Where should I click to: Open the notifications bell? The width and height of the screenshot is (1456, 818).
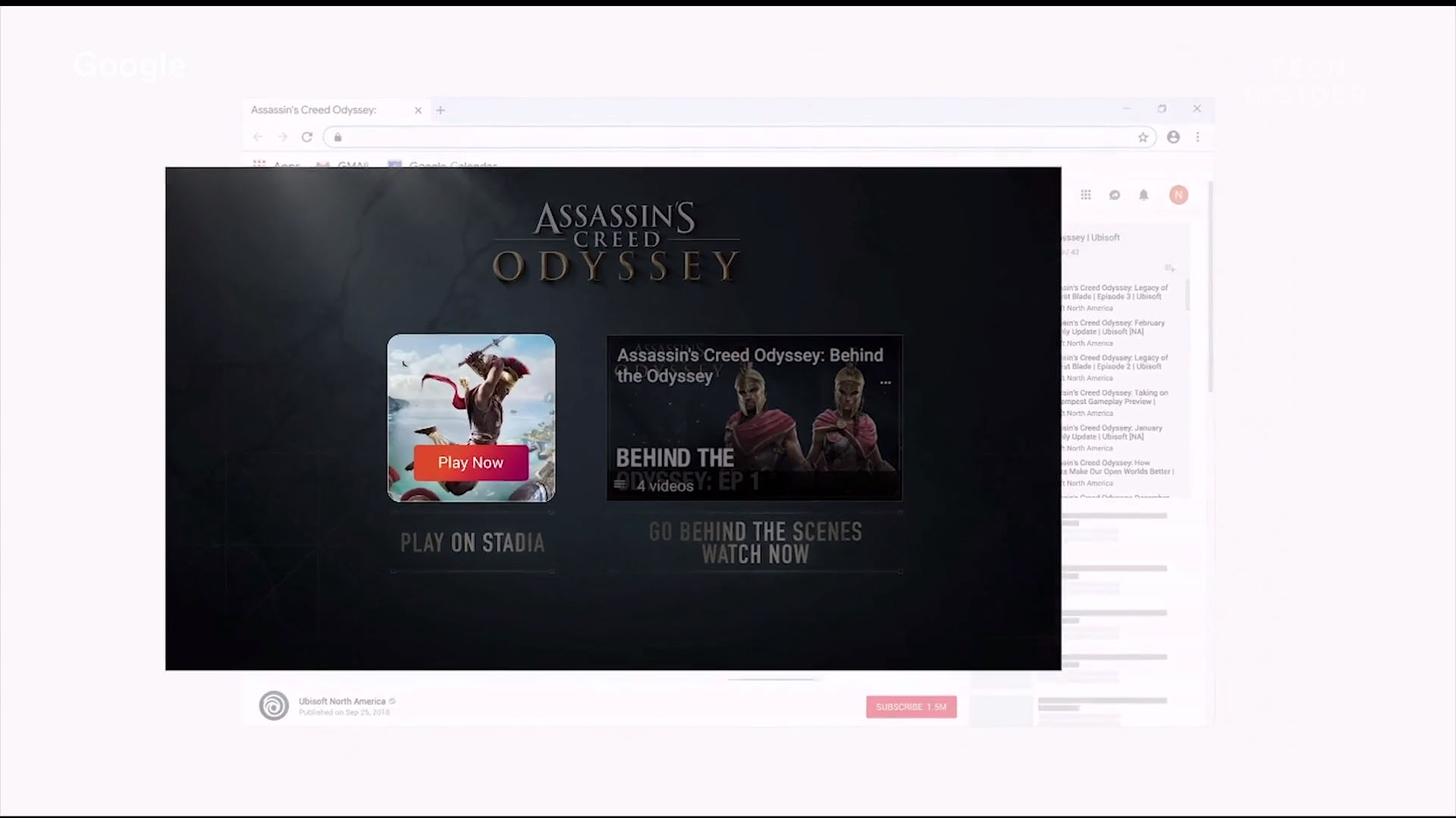click(x=1144, y=195)
